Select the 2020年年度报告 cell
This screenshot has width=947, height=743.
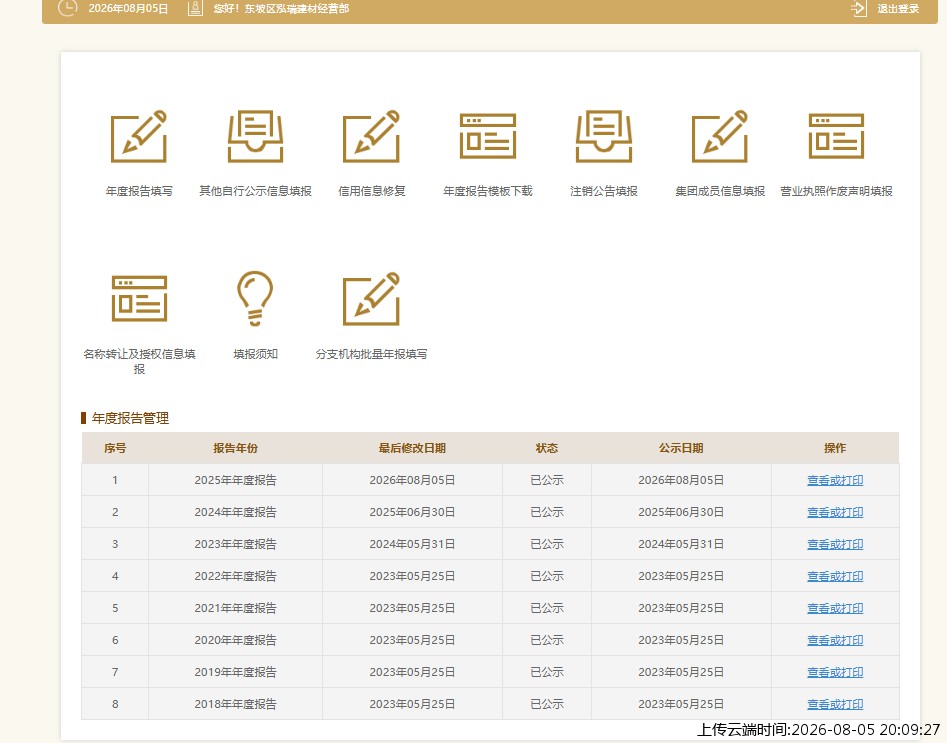(x=235, y=640)
